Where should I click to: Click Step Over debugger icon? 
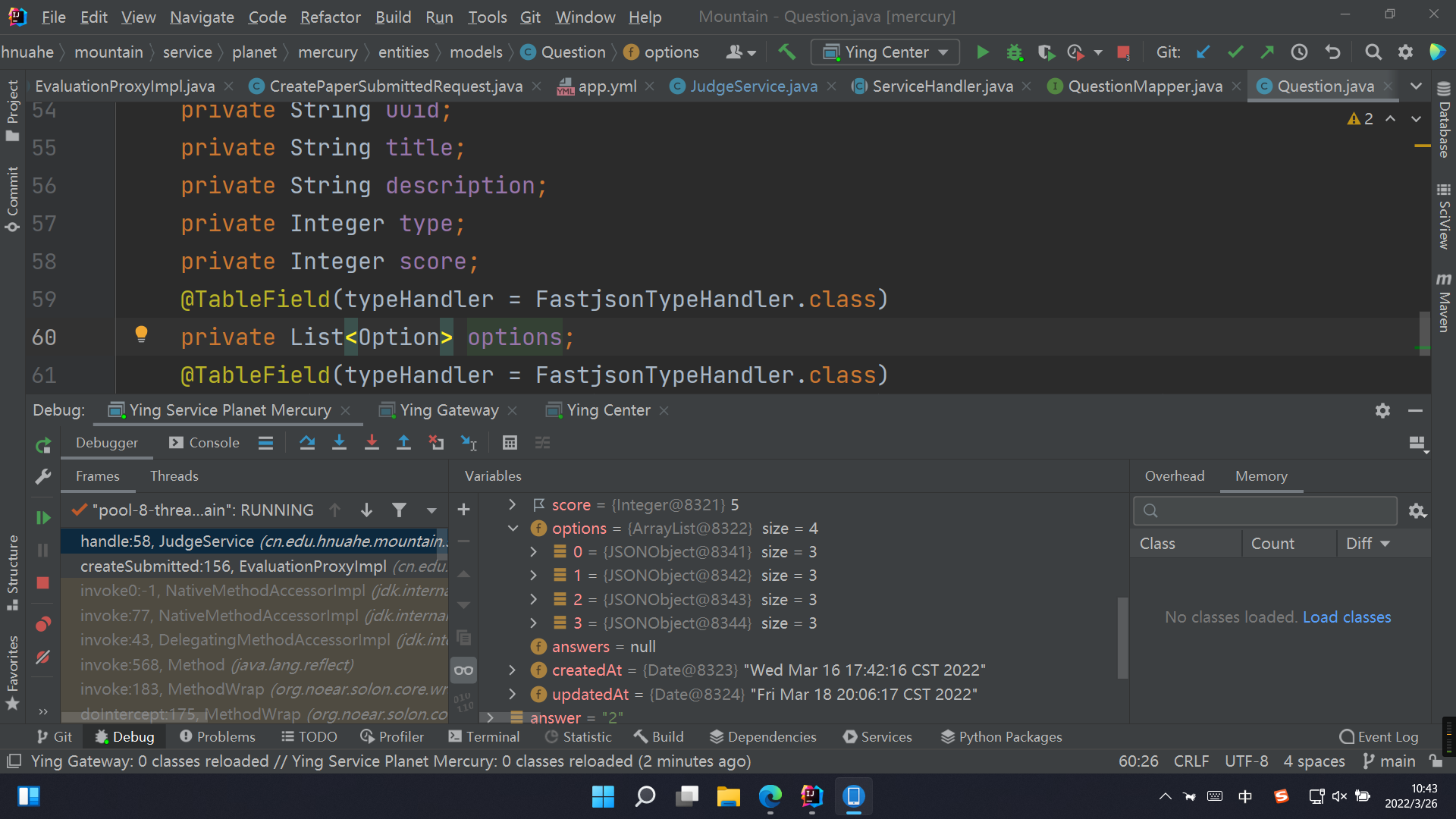(x=307, y=443)
